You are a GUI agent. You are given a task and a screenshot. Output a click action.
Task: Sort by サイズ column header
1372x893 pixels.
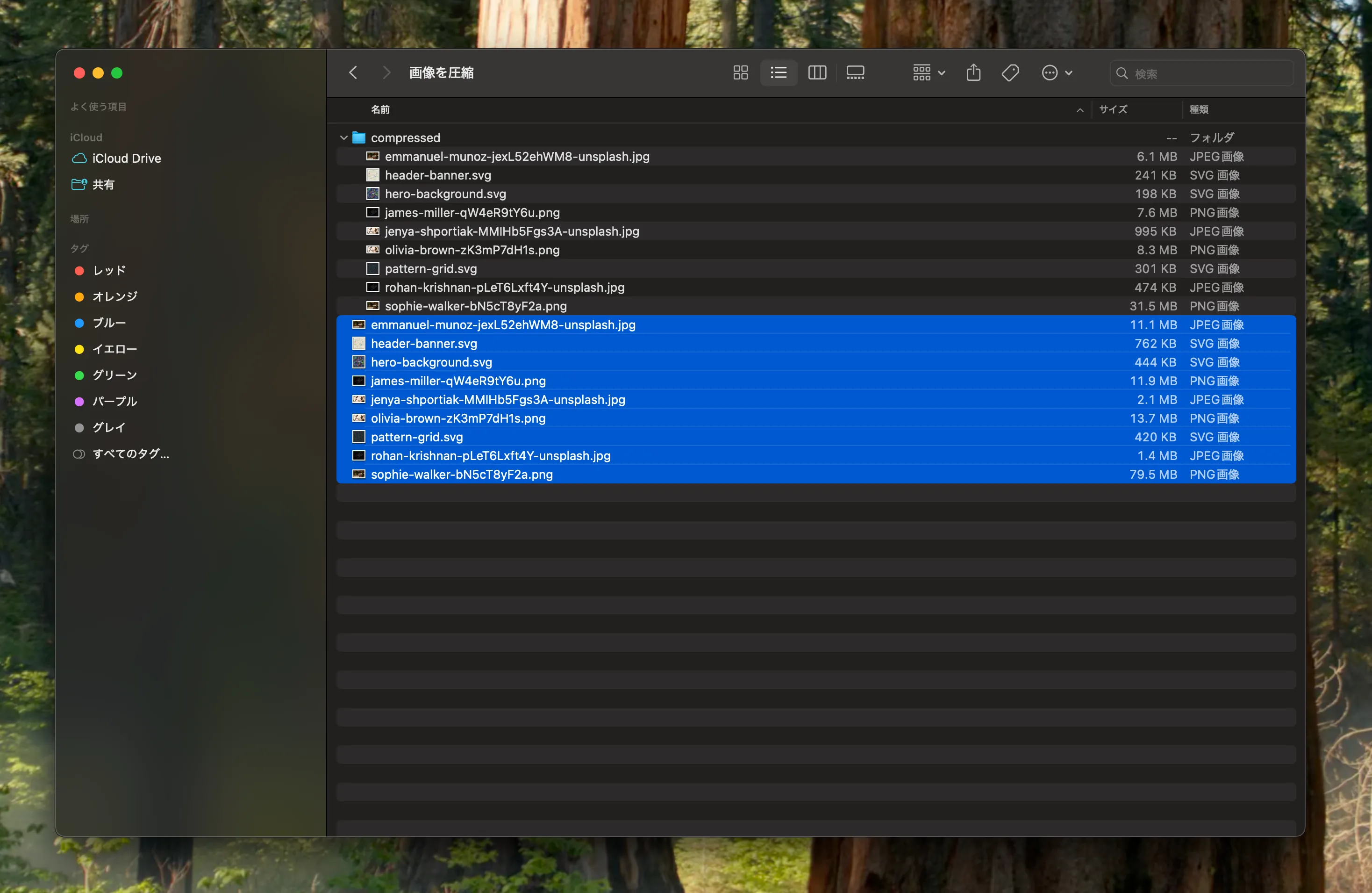point(1113,109)
